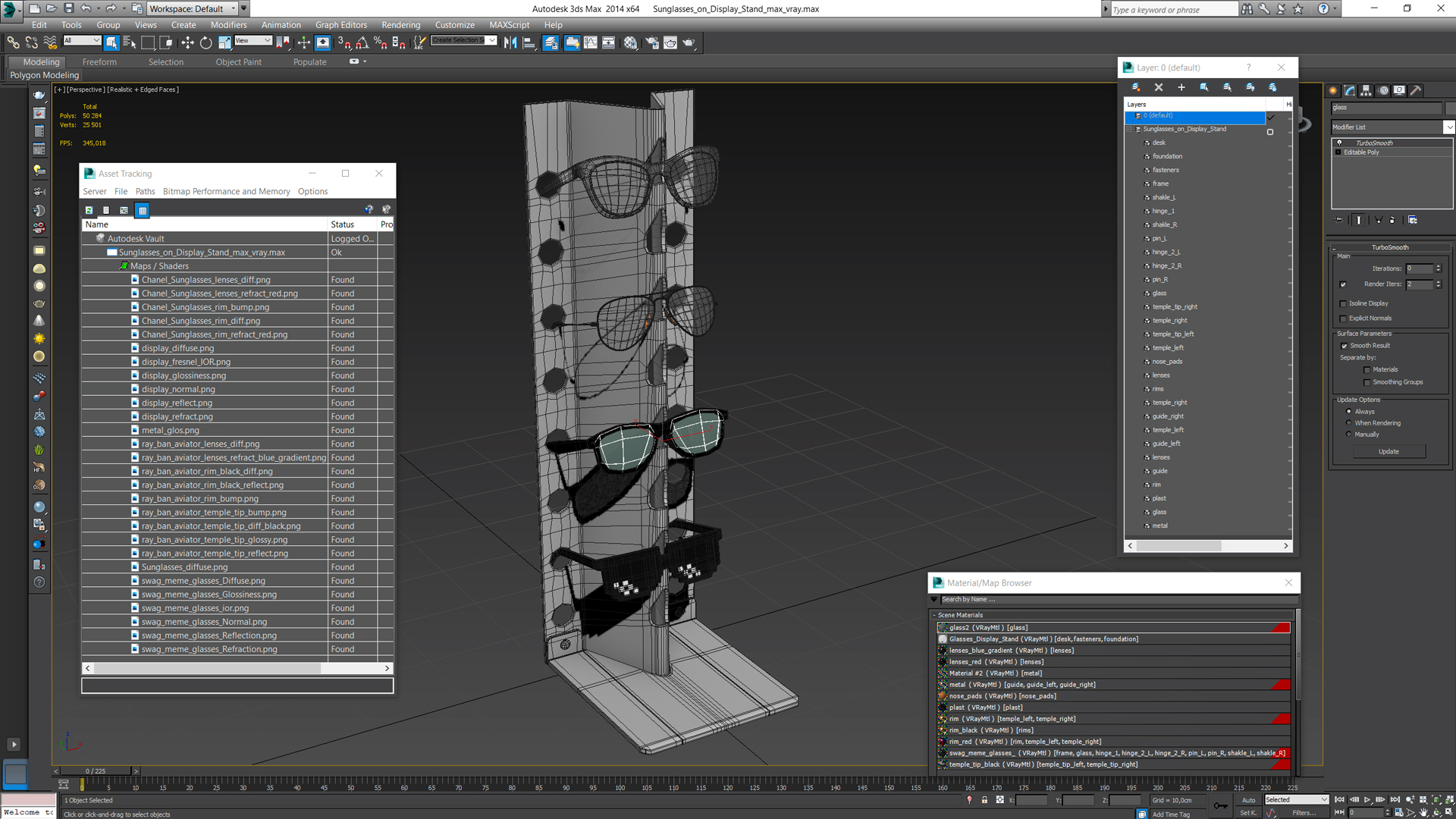Collapse the Sunglasses_on_Display_Stand layer tree
The height and width of the screenshot is (819, 1456).
pos(1129,130)
